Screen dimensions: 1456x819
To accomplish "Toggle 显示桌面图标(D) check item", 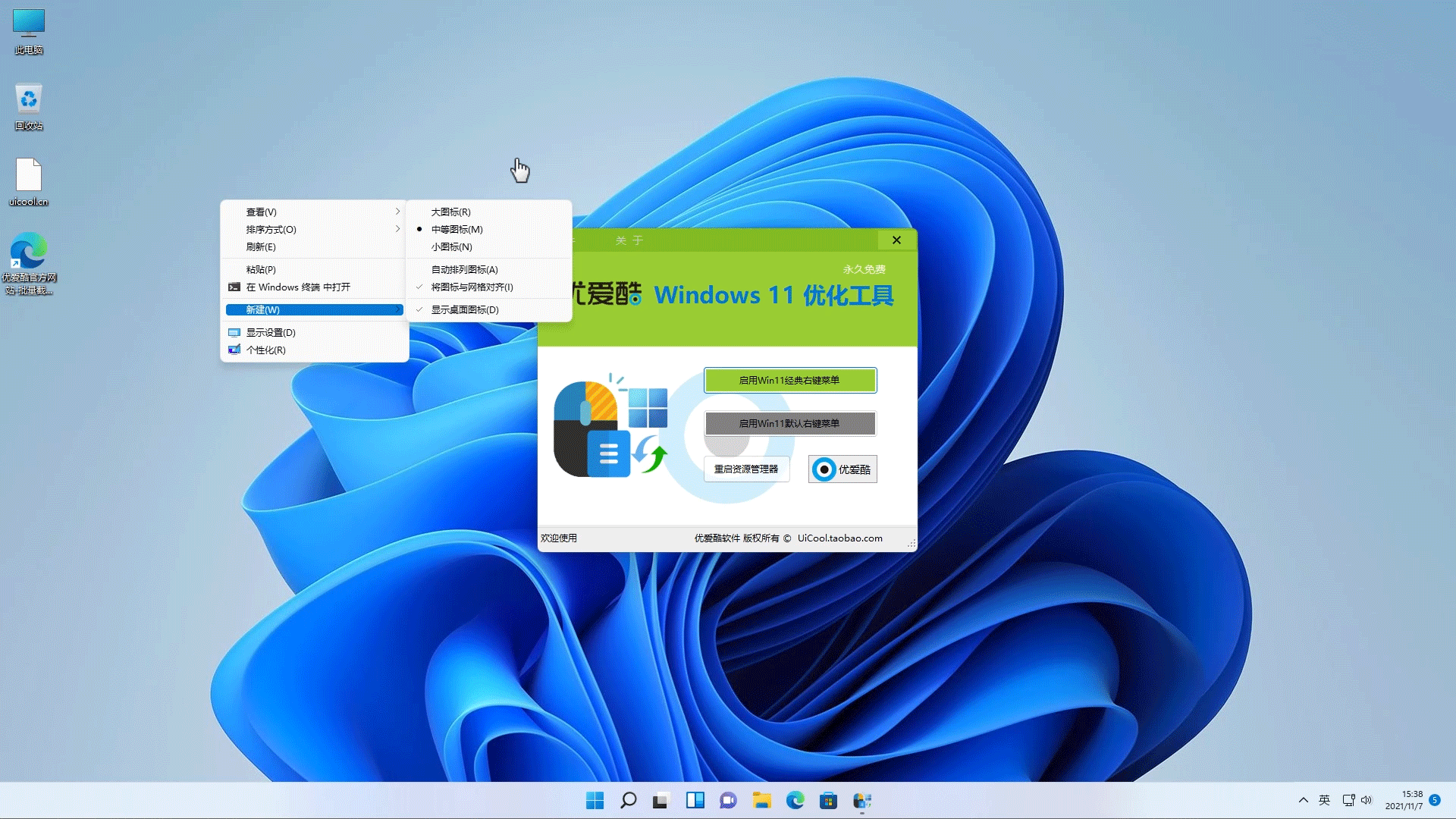I will pyautogui.click(x=465, y=309).
